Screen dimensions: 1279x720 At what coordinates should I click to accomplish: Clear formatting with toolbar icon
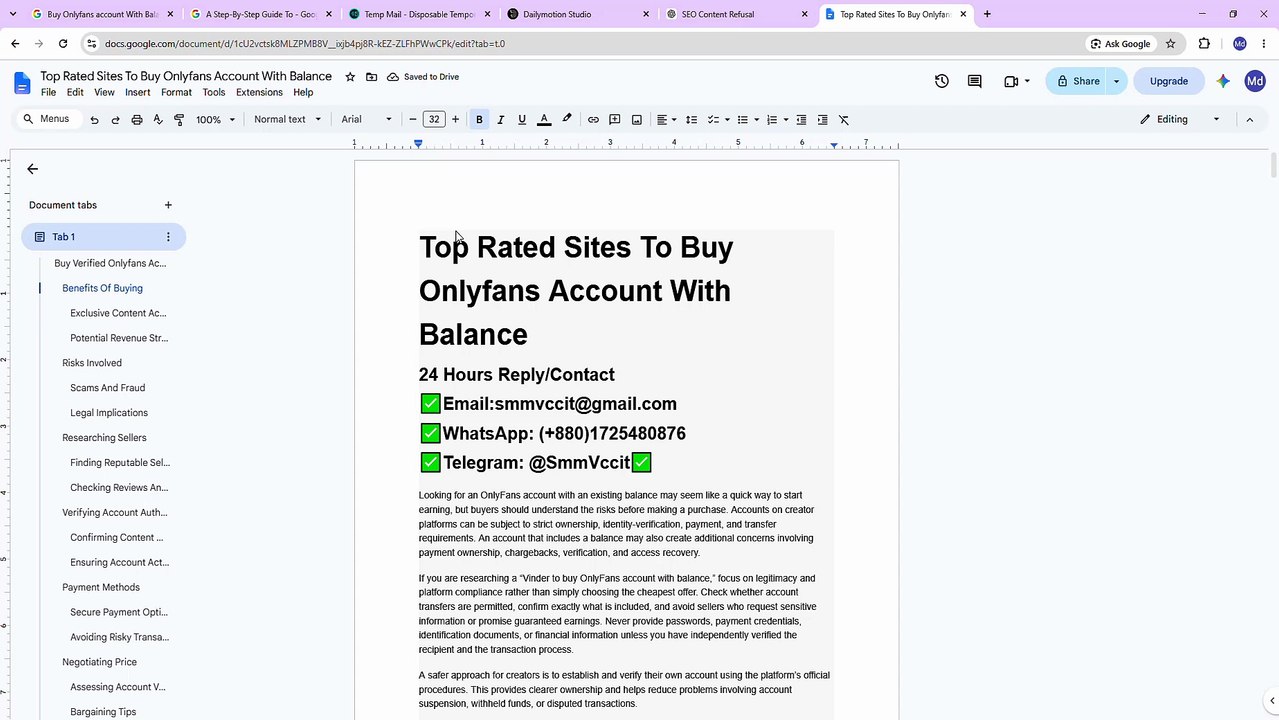pyautogui.click(x=844, y=120)
